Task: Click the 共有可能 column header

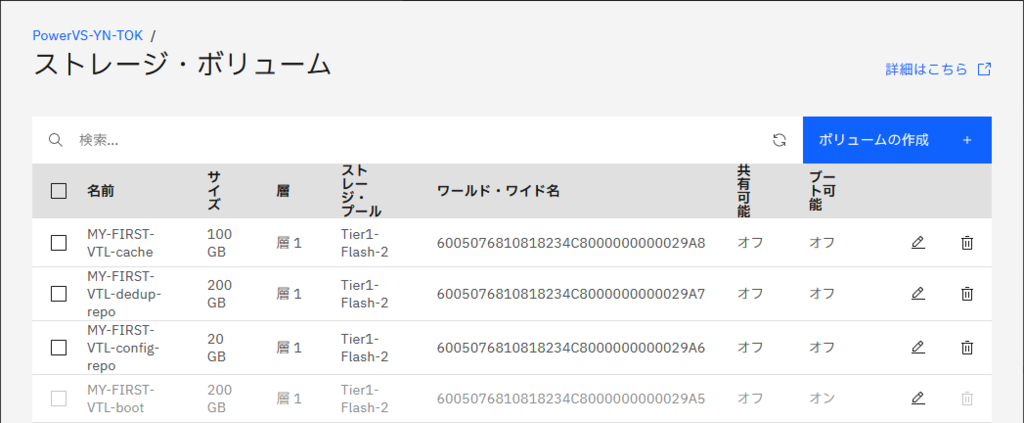Action: click(x=743, y=191)
